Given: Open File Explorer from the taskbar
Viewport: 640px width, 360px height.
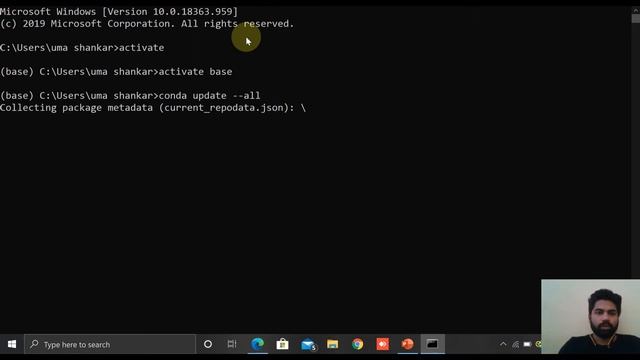Looking at the screenshot, I should 333,344.
